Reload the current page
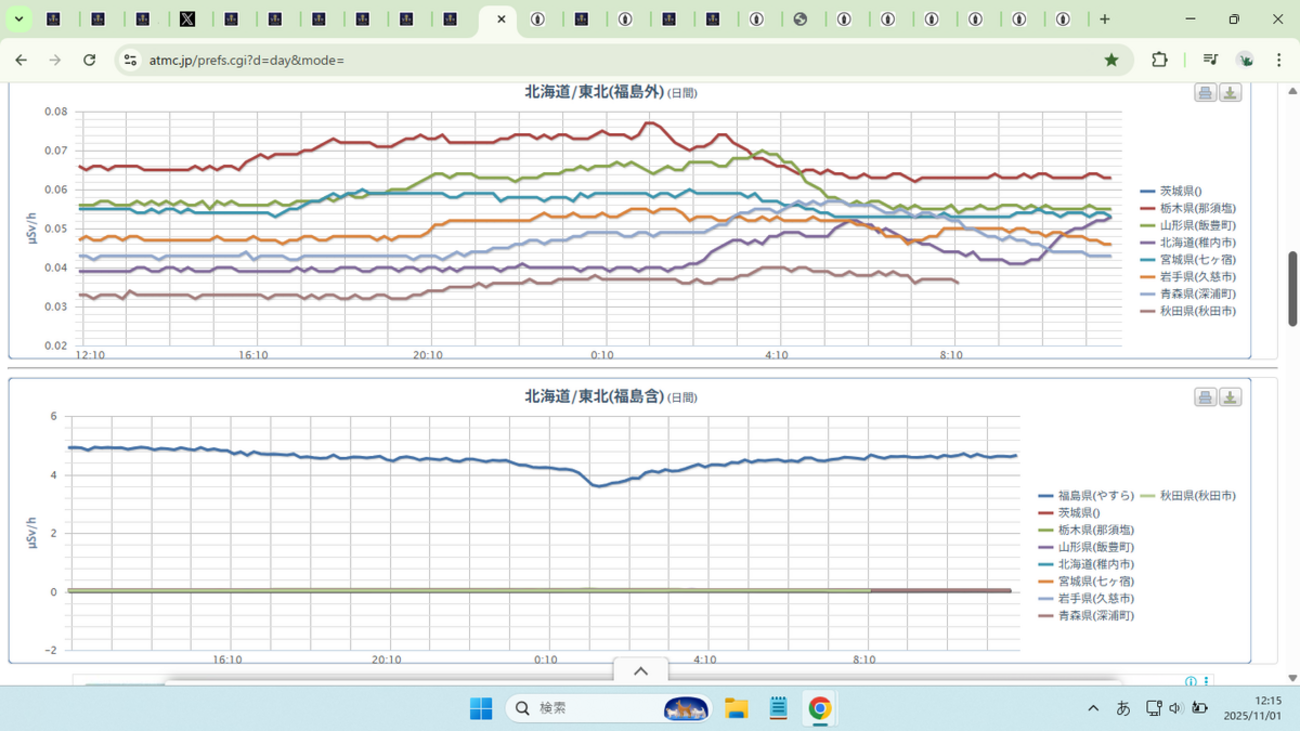The height and width of the screenshot is (731, 1300). click(89, 60)
